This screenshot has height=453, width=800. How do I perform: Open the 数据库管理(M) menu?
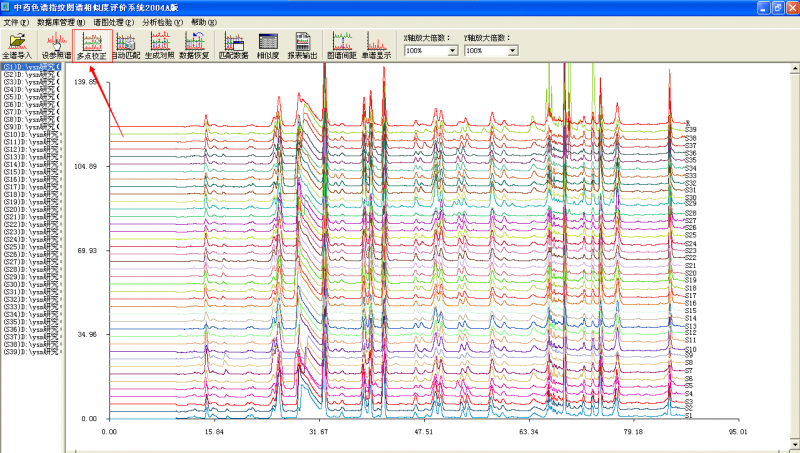61,22
